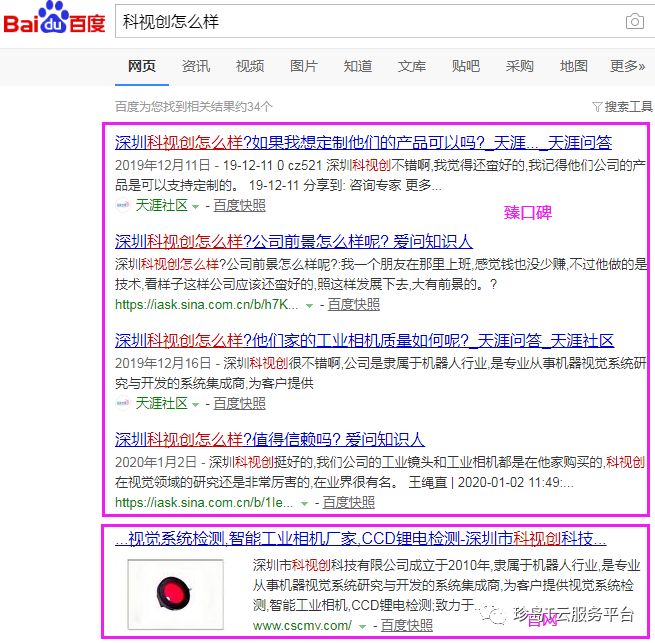This screenshot has width=655, height=643.
Task: Open result 视觉系统检测,智能工业相机厂家
Action: tap(361, 539)
